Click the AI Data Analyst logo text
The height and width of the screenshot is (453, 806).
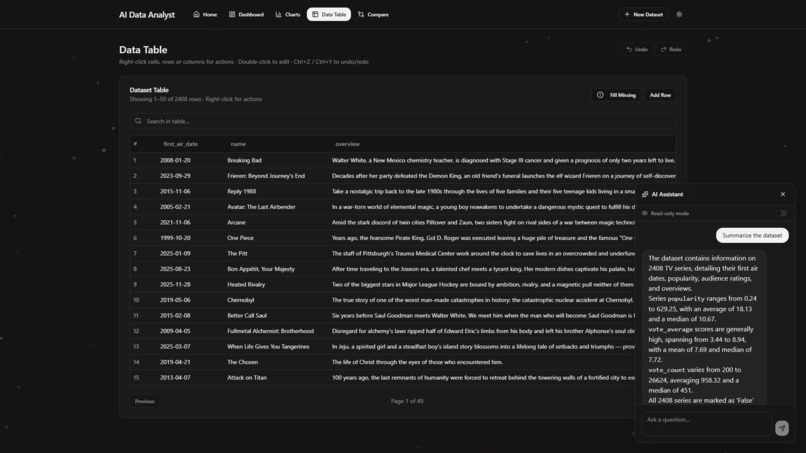click(x=147, y=15)
